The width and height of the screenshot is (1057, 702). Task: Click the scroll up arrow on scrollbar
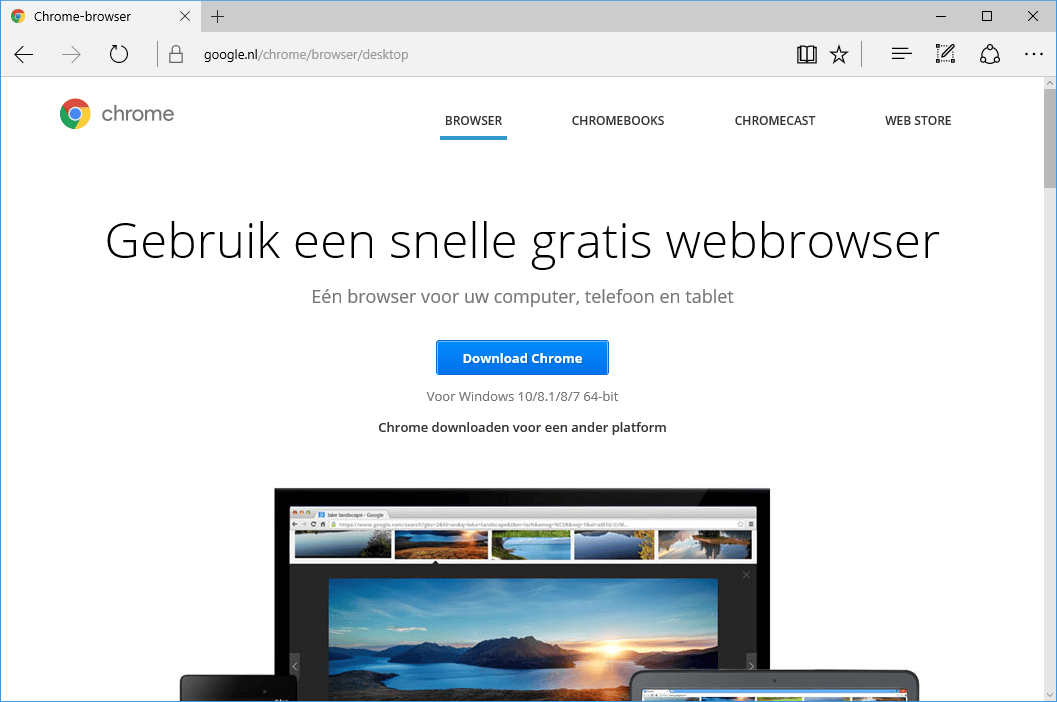pyautogui.click(x=1050, y=83)
